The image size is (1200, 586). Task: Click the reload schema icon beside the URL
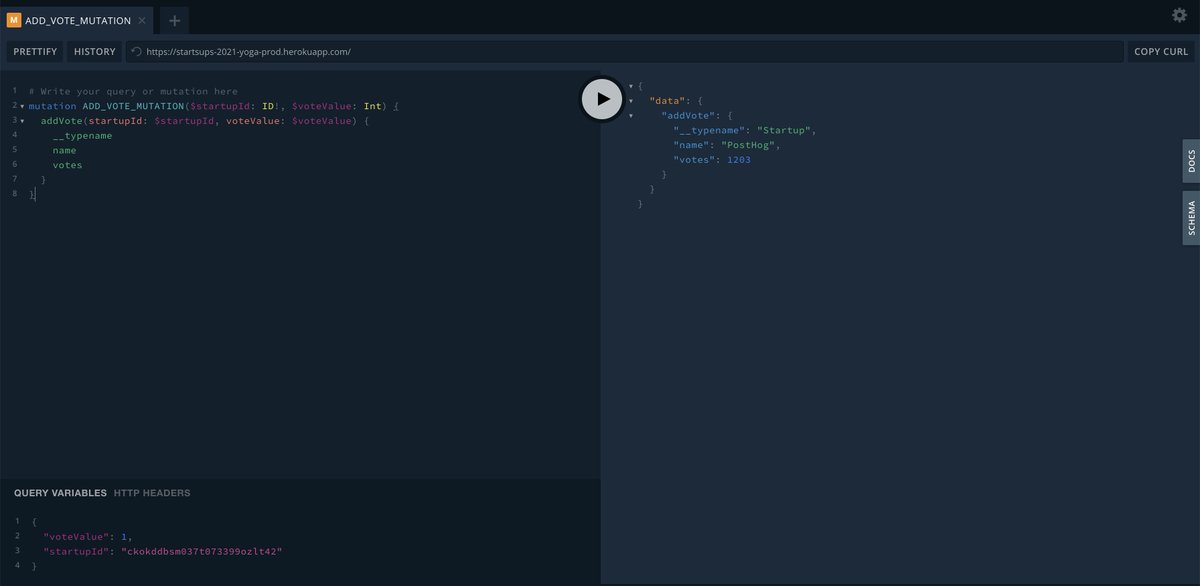click(x=136, y=51)
